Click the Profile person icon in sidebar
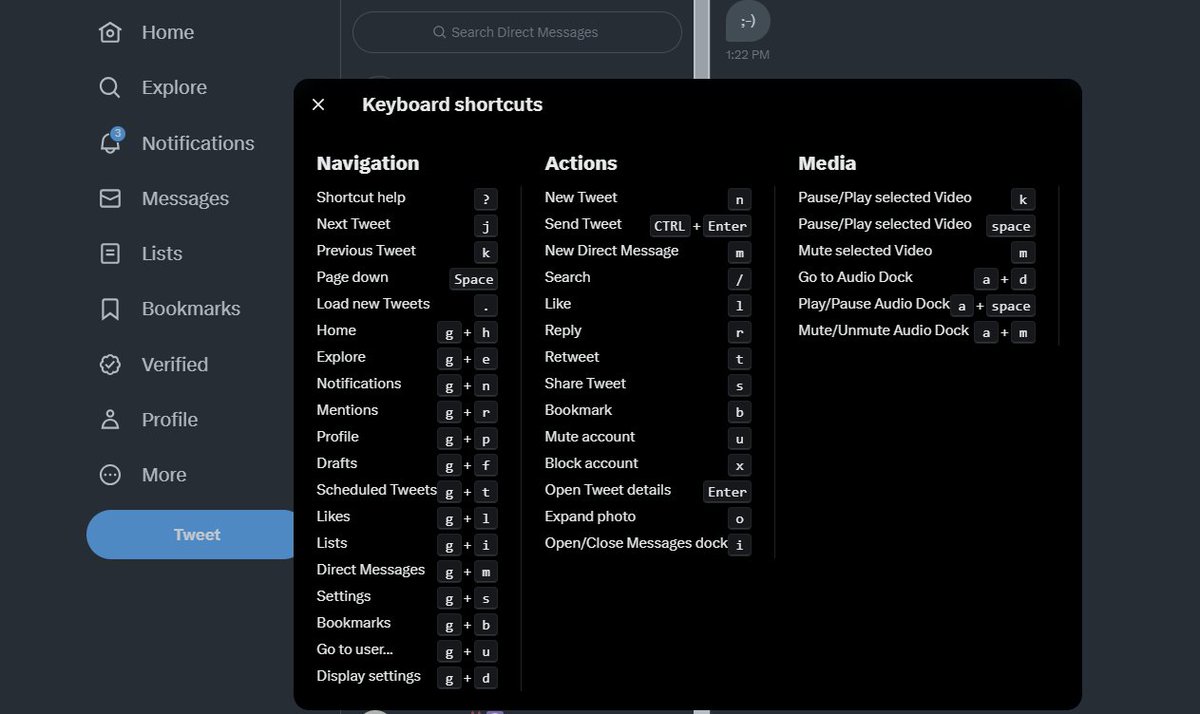The width and height of the screenshot is (1200, 714). (110, 419)
